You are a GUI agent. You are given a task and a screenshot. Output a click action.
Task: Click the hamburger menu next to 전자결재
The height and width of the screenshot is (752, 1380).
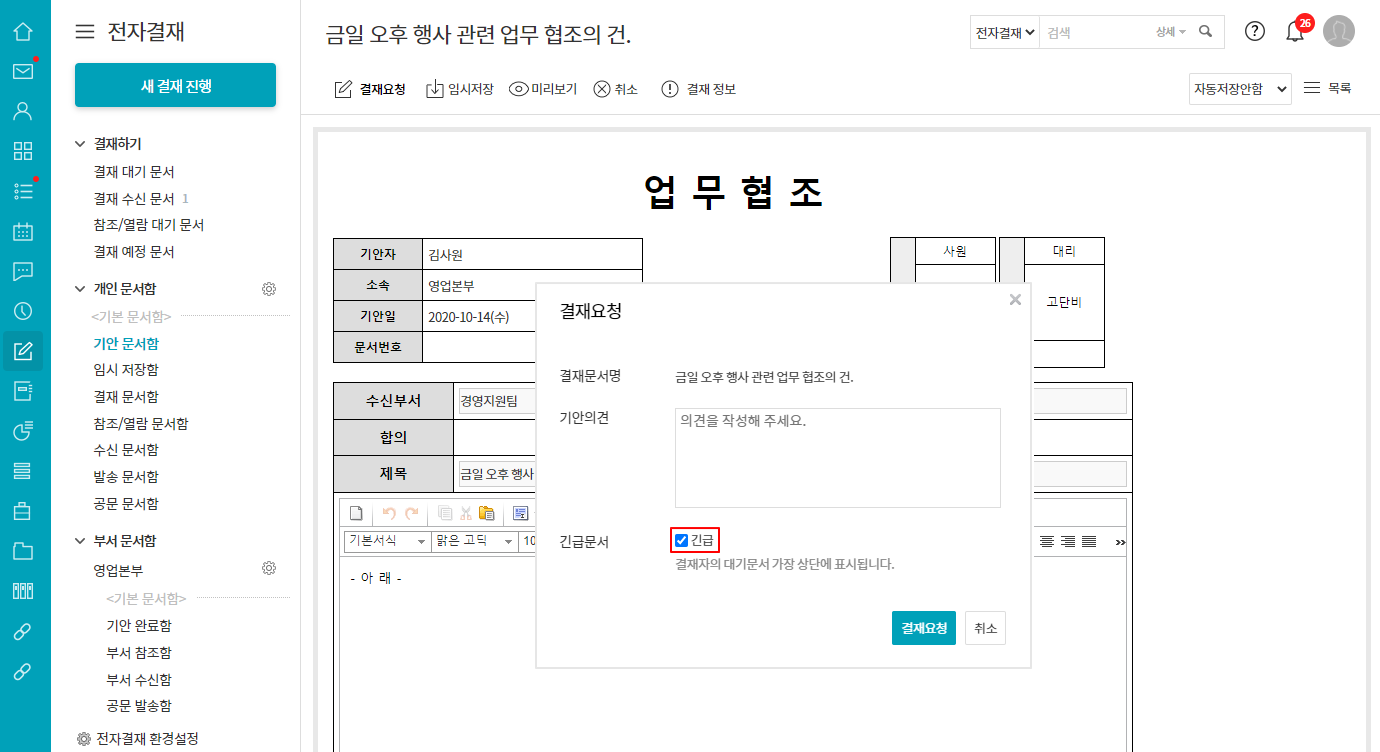tap(85, 32)
